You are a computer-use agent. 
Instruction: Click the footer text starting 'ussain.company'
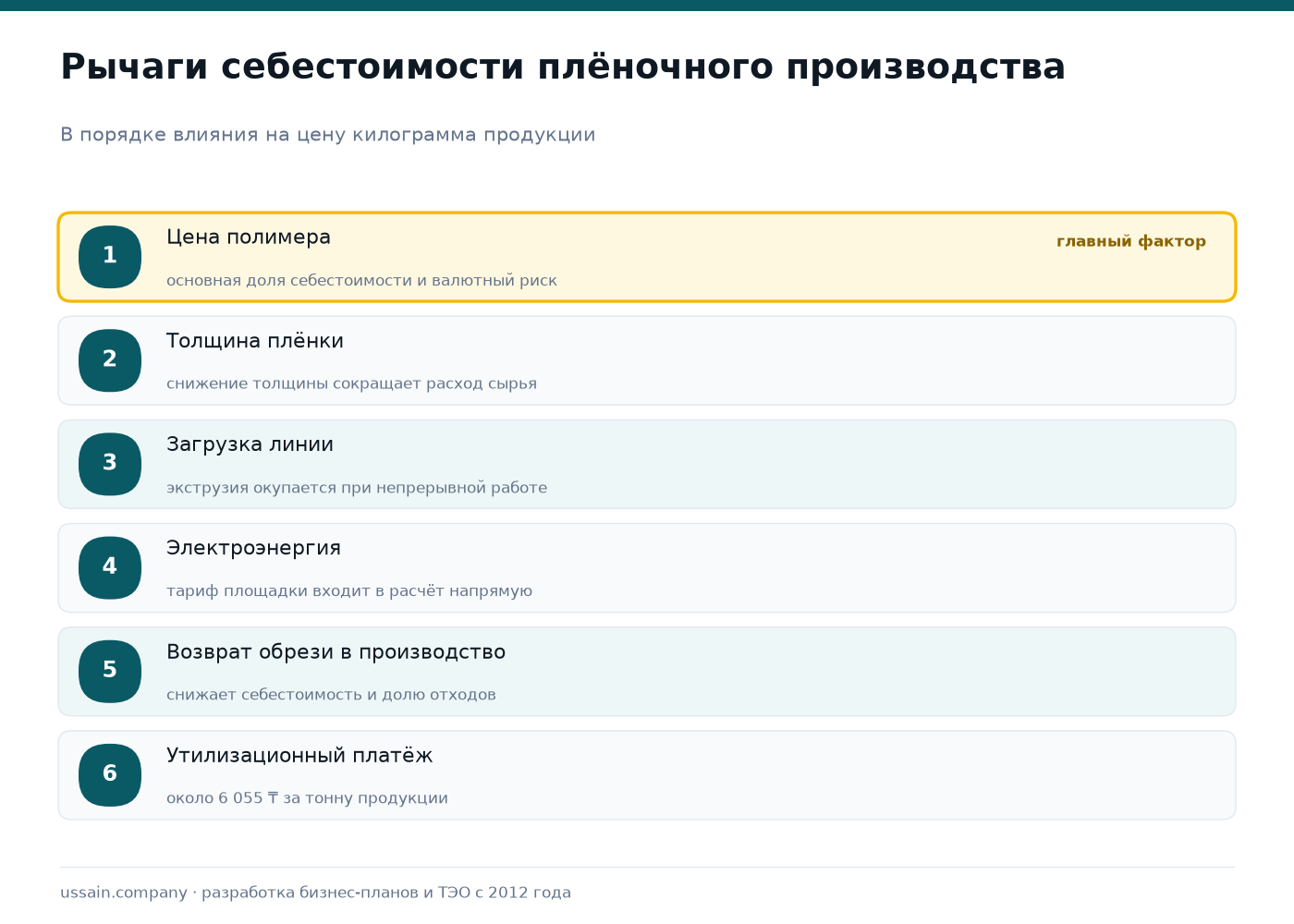point(315,893)
